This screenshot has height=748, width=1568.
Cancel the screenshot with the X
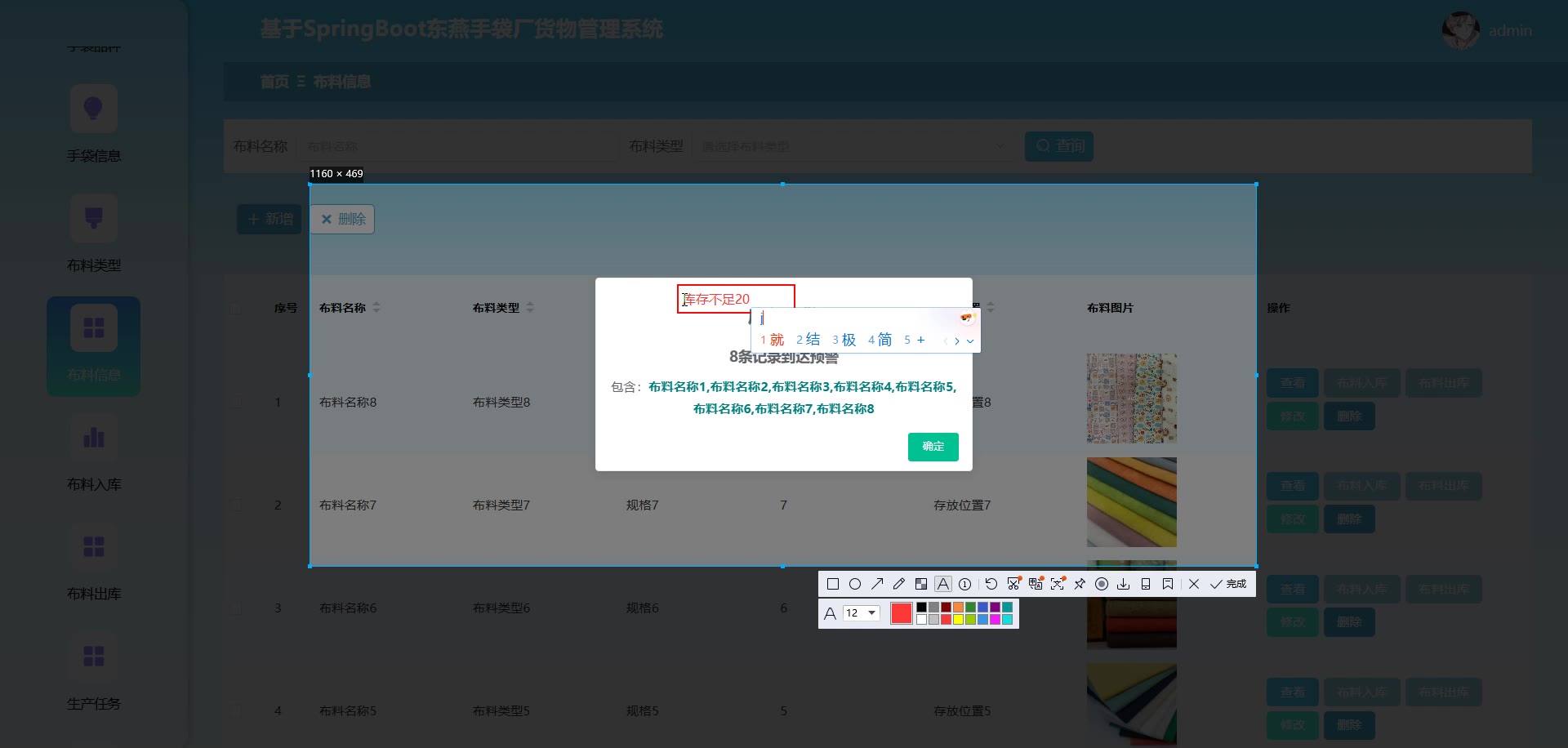pyautogui.click(x=1194, y=584)
